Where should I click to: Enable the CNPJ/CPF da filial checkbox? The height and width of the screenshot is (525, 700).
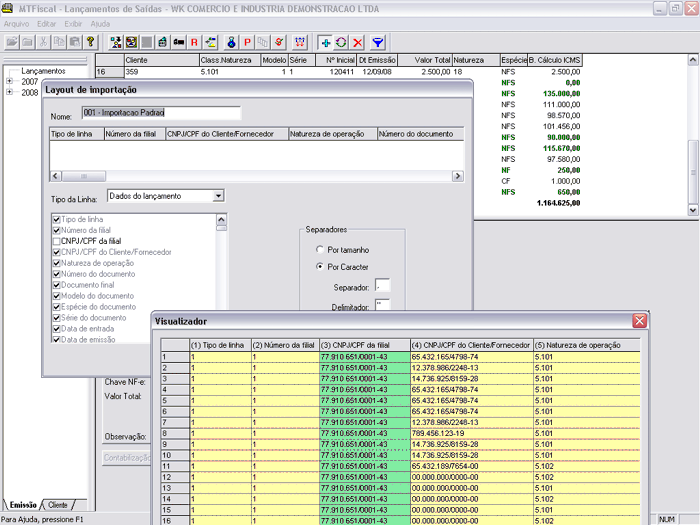click(56, 241)
